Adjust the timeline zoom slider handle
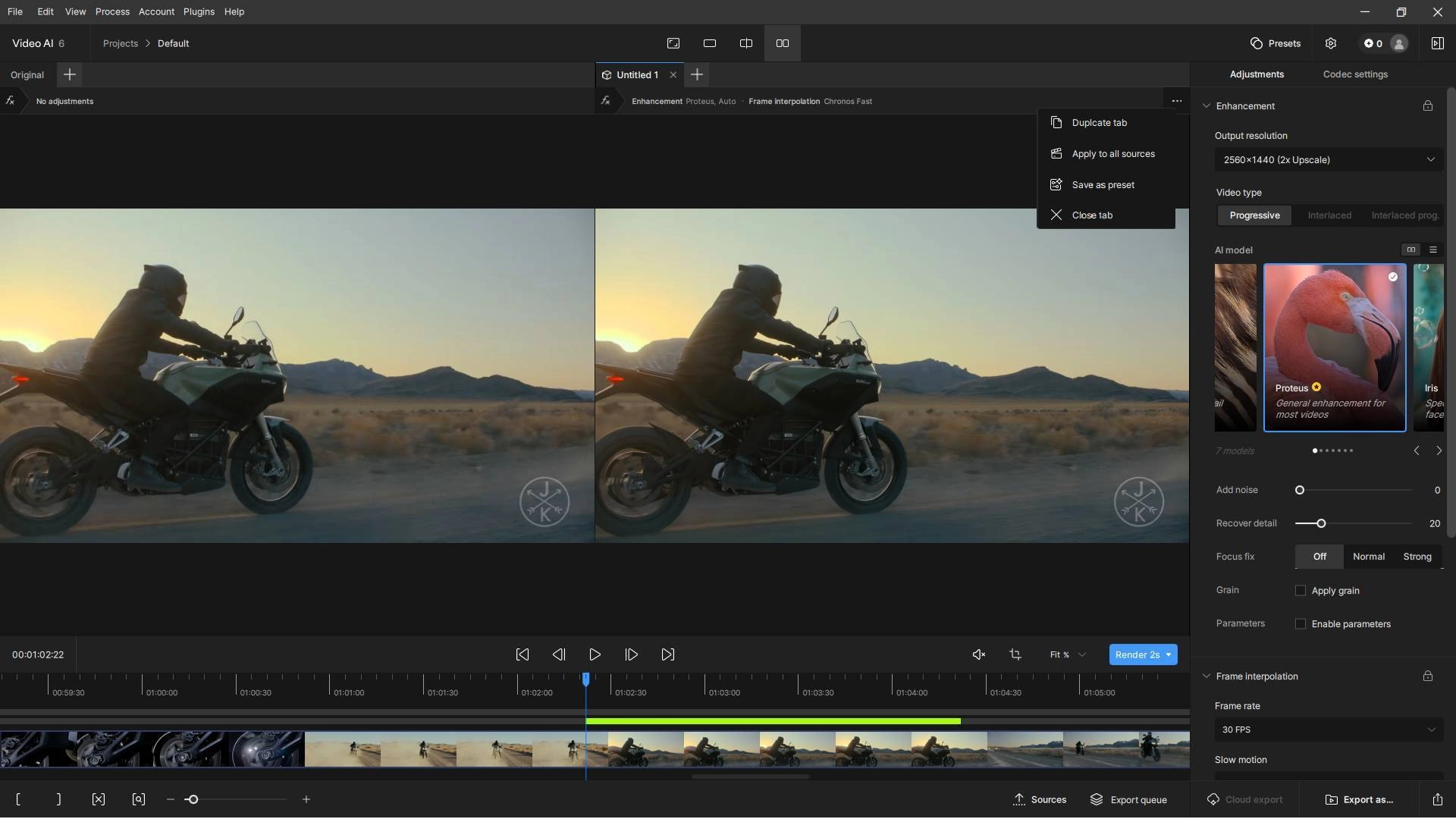Screen dimensions: 1456x819 coord(193,800)
